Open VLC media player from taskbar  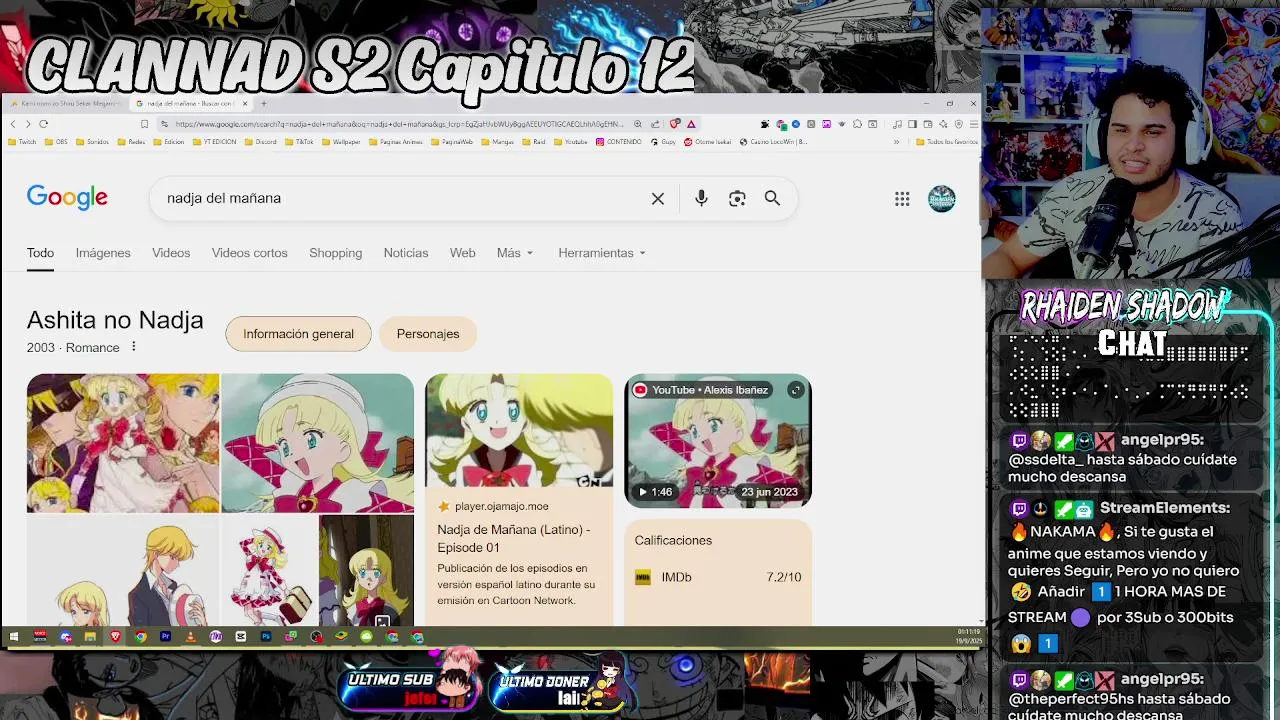[x=190, y=636]
